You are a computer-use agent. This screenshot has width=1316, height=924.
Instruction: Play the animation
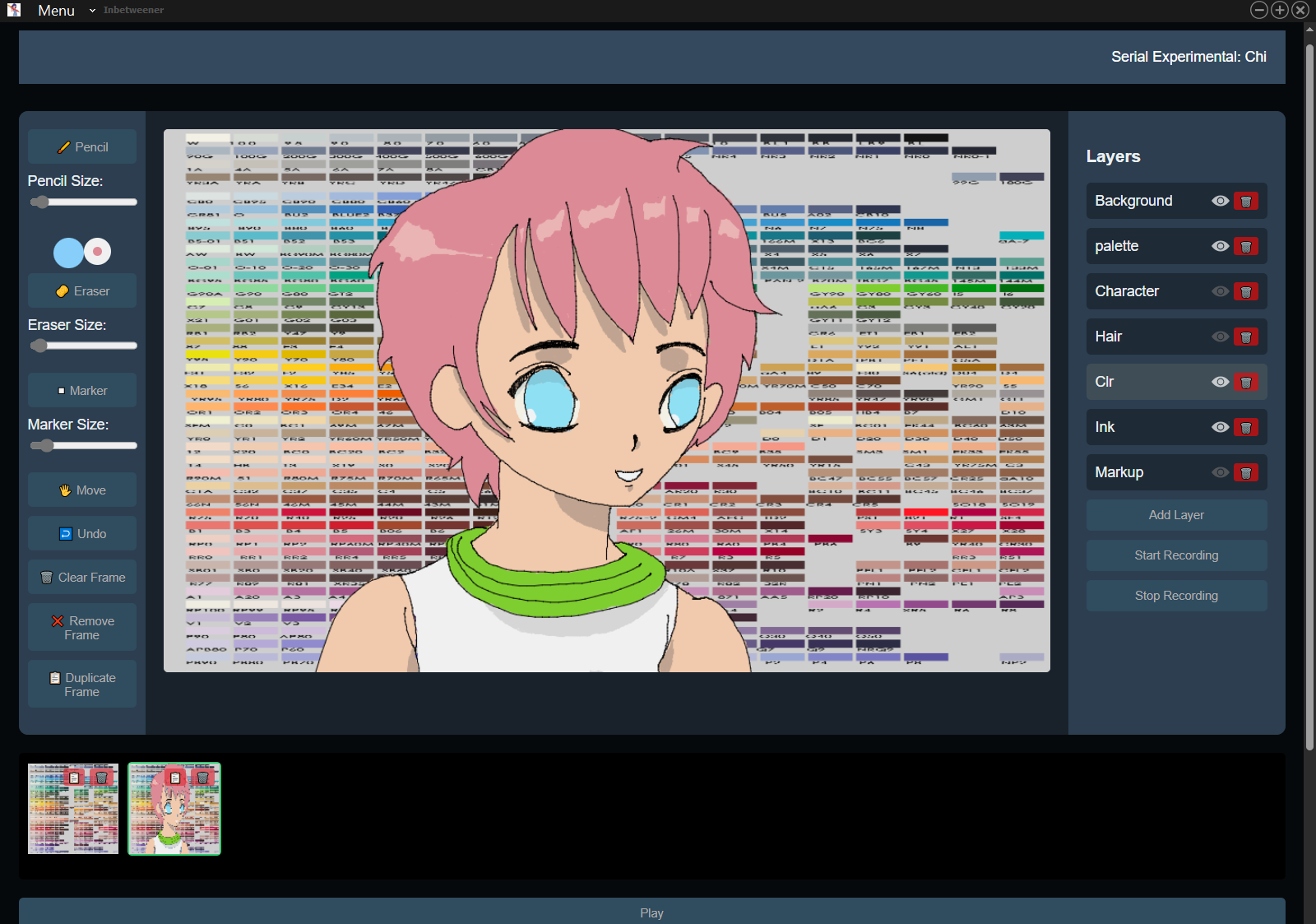(x=651, y=912)
